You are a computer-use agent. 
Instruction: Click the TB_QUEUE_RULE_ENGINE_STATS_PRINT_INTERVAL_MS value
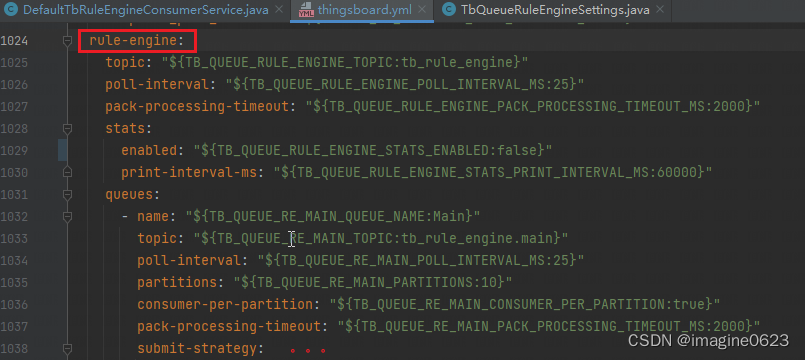pos(493,172)
